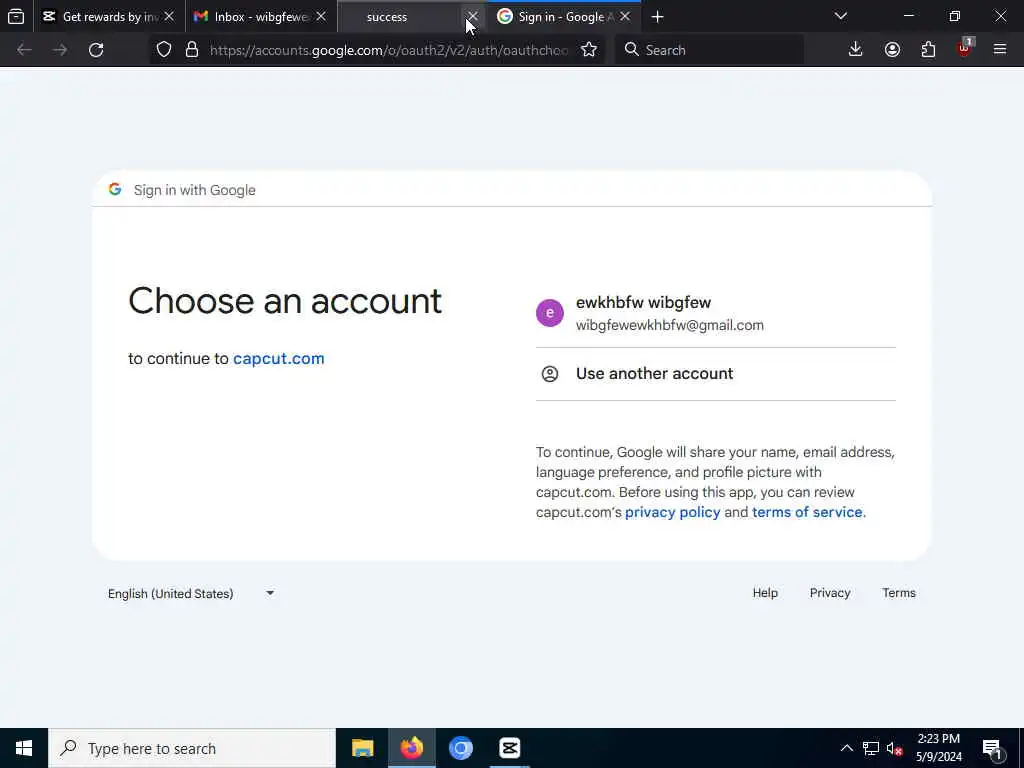Open the capcut.com link
The height and width of the screenshot is (768, 1024).
pos(279,359)
